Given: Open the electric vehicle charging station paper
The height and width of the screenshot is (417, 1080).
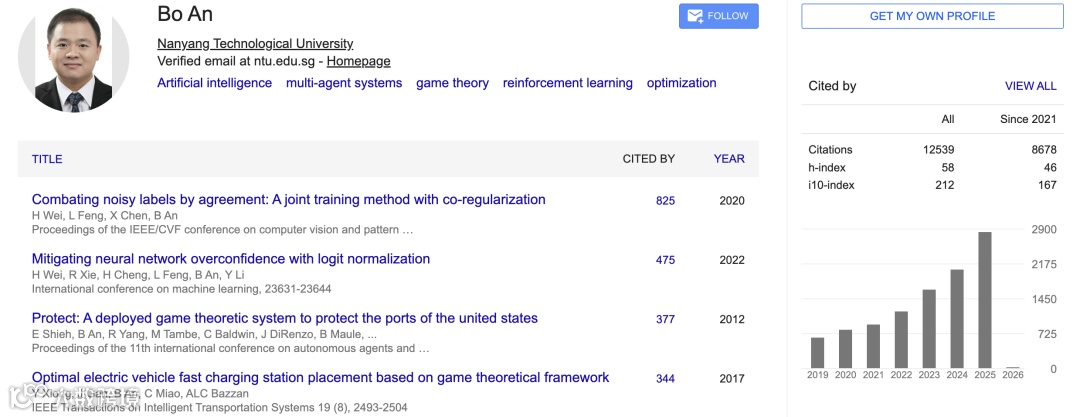Looking at the screenshot, I should [x=320, y=378].
